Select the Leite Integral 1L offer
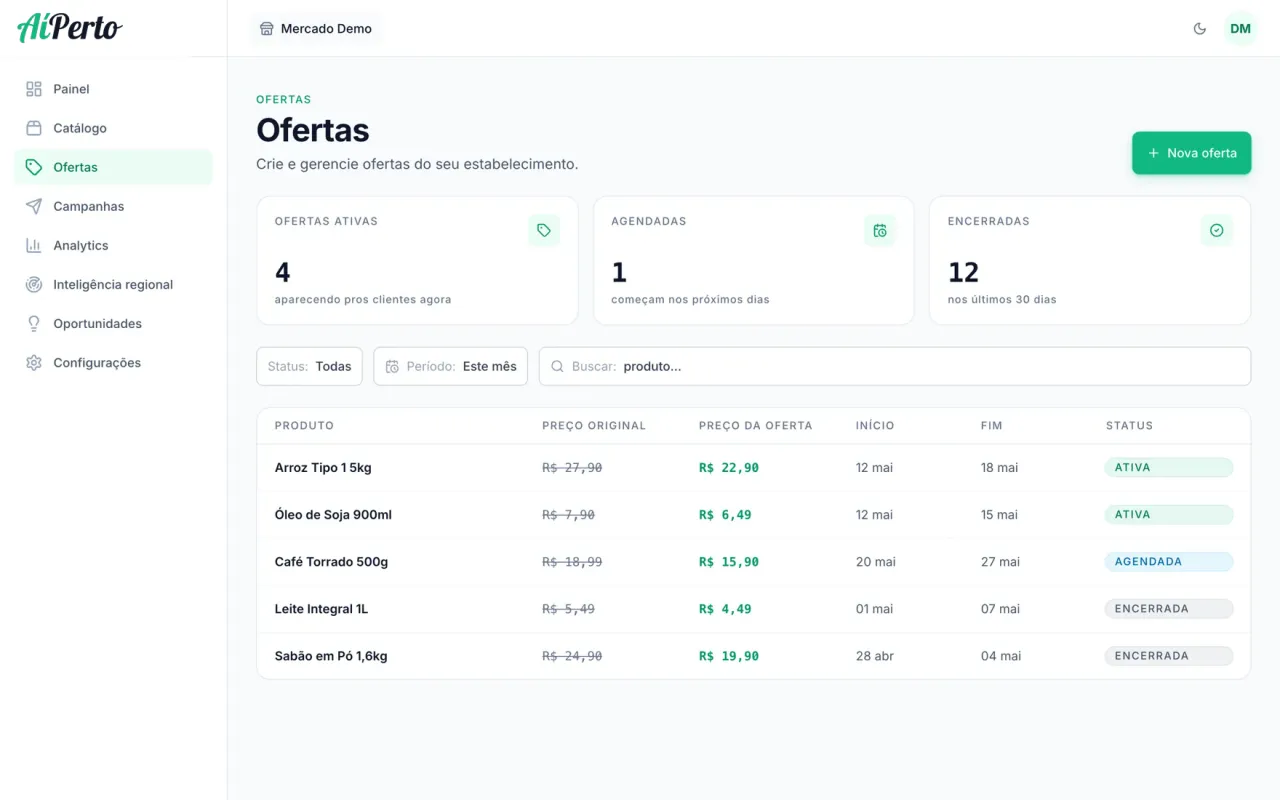1280x800 pixels. click(x=754, y=609)
